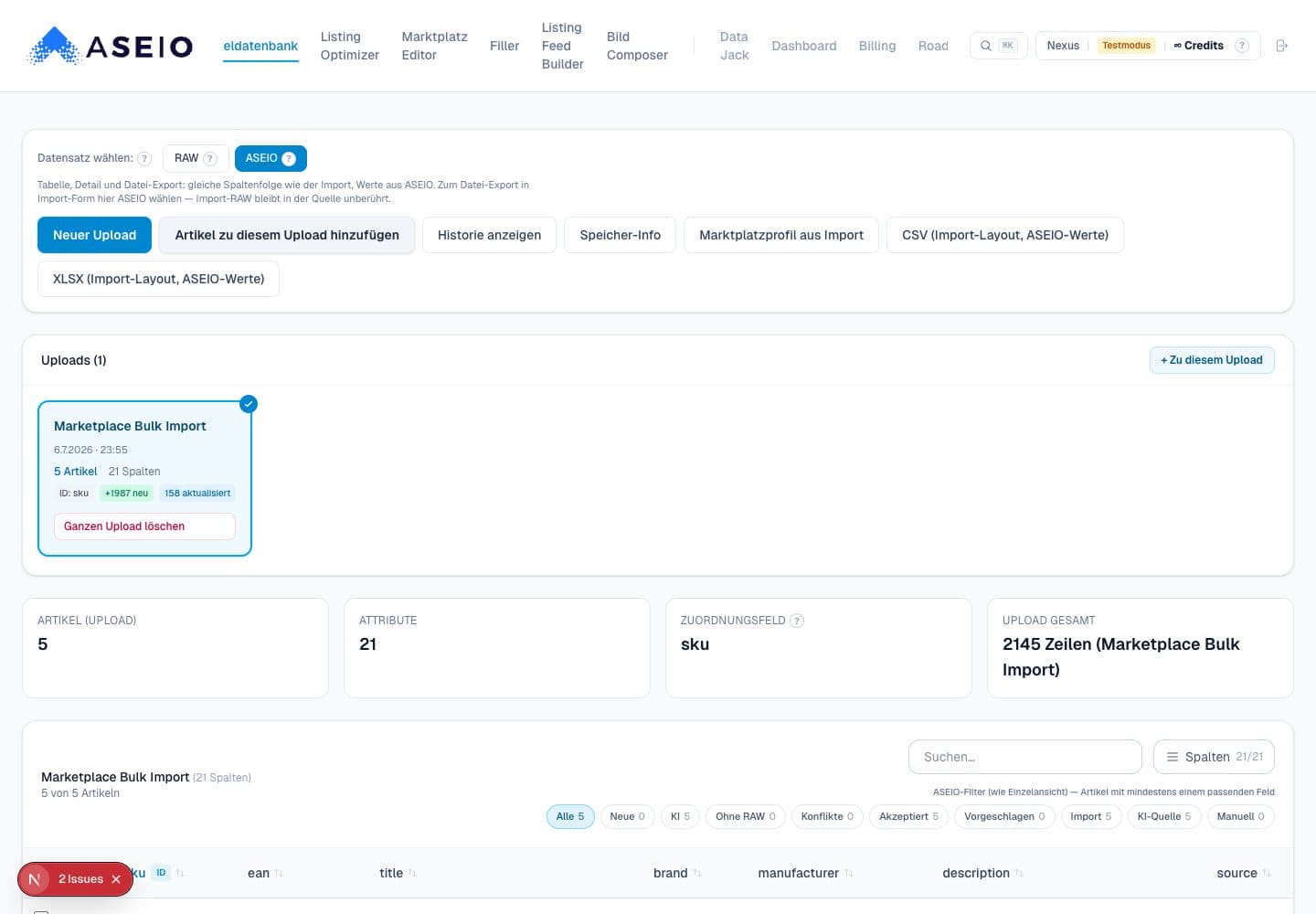Open the Spalten 21/21 column selector
Image resolution: width=1316 pixels, height=914 pixels.
click(1214, 757)
